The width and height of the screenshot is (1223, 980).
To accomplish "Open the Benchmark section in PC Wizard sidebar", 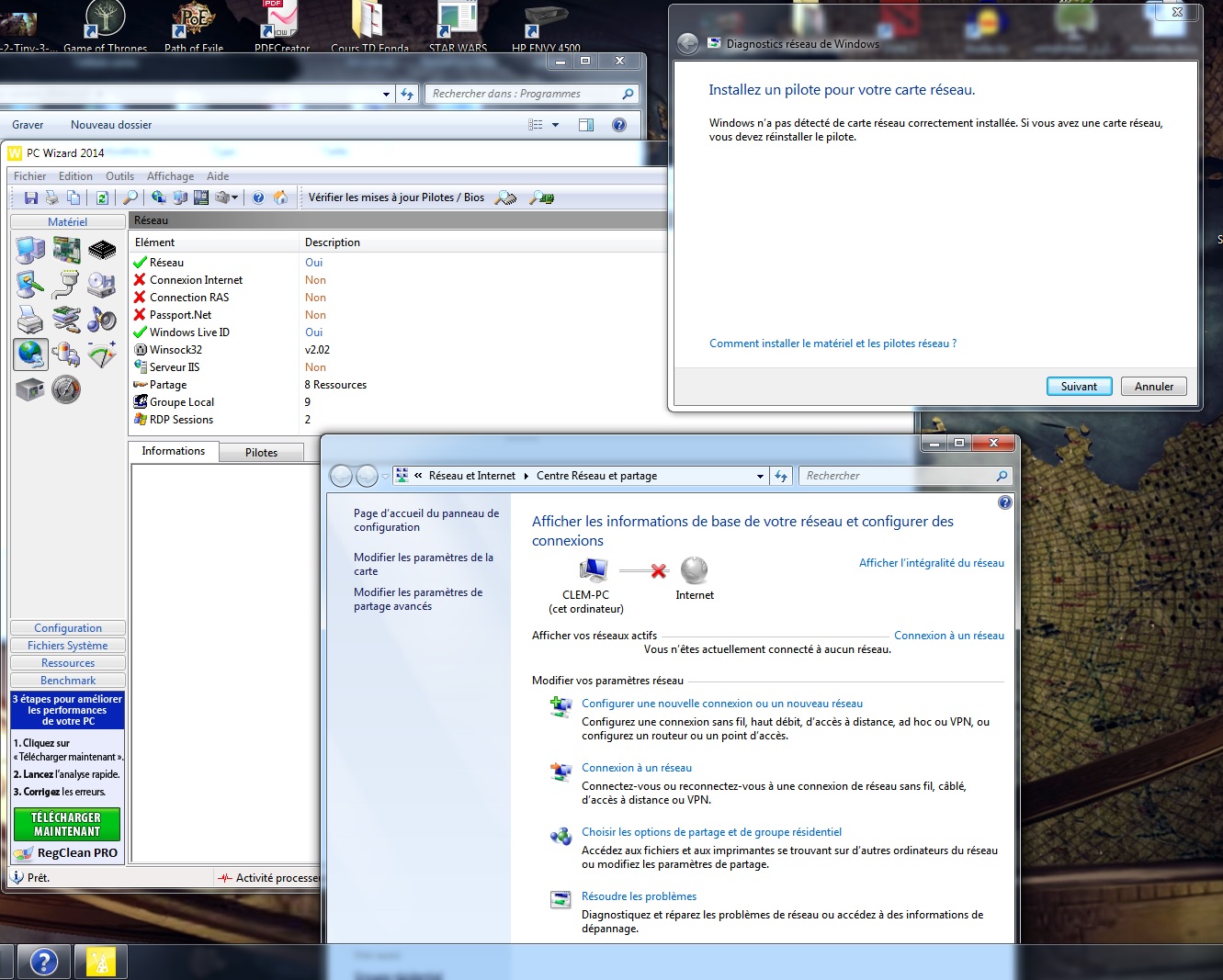I will pos(68,681).
